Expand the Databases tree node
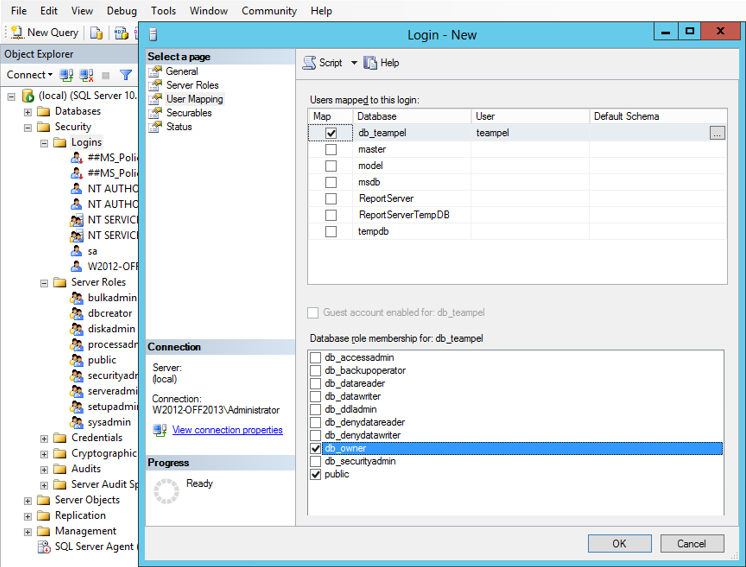The height and width of the screenshot is (567, 746). (28, 112)
